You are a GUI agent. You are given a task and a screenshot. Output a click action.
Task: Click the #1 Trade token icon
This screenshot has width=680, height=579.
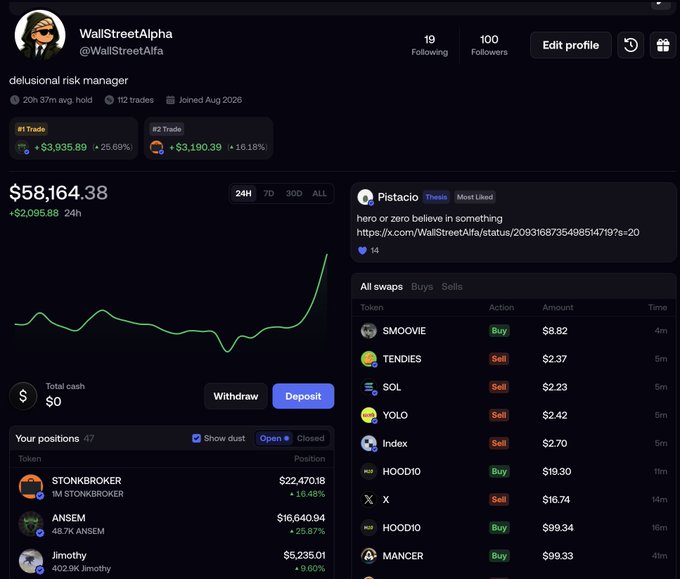22,148
